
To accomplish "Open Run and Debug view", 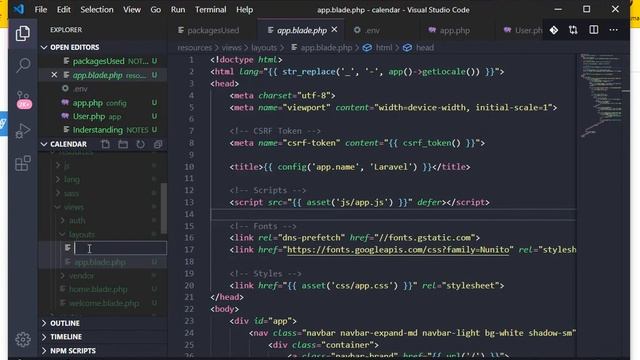I will pyautogui.click(x=23, y=131).
